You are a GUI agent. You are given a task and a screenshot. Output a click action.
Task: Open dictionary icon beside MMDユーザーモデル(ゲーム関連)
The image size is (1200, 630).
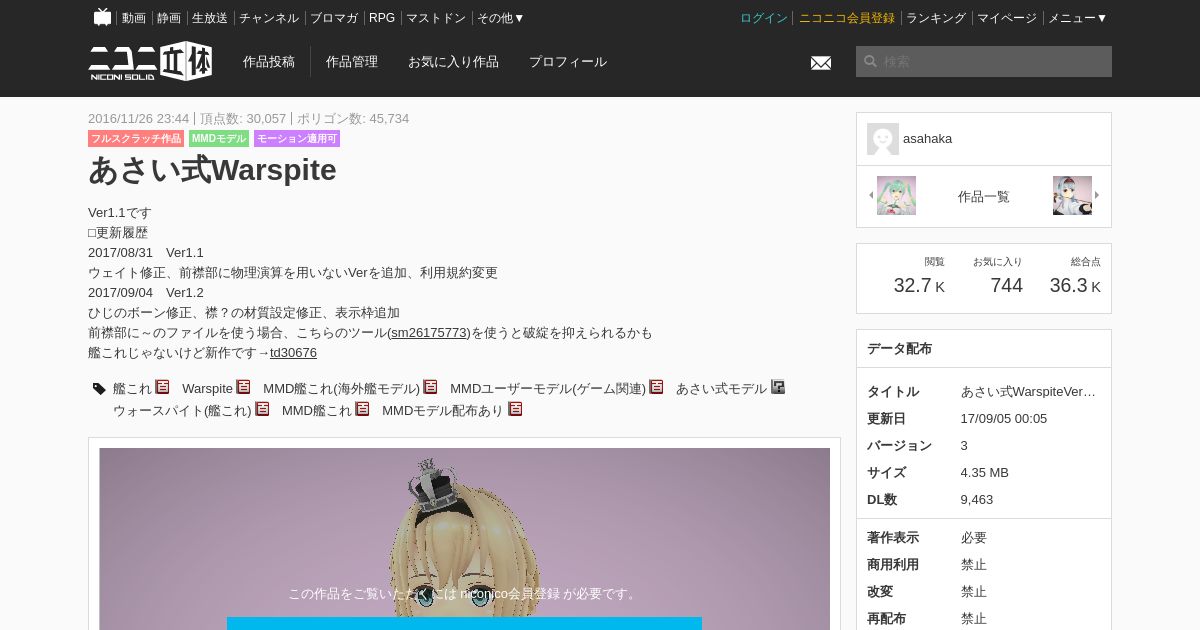[656, 387]
